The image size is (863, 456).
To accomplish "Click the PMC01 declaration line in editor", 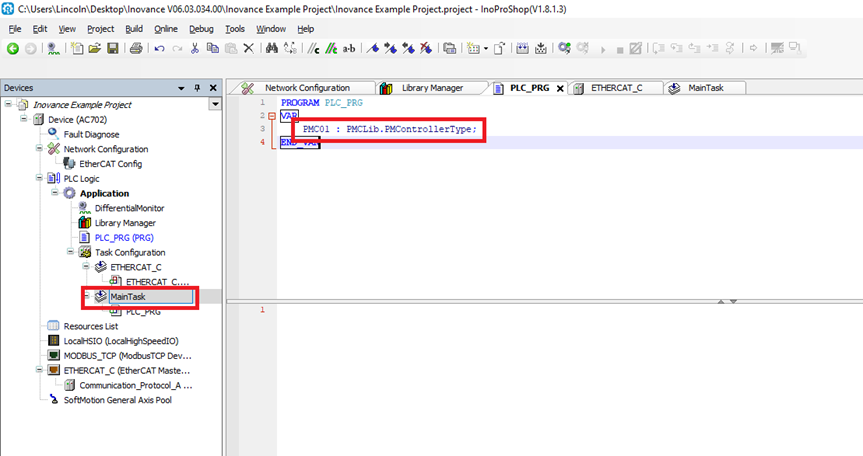I will click(x=390, y=129).
